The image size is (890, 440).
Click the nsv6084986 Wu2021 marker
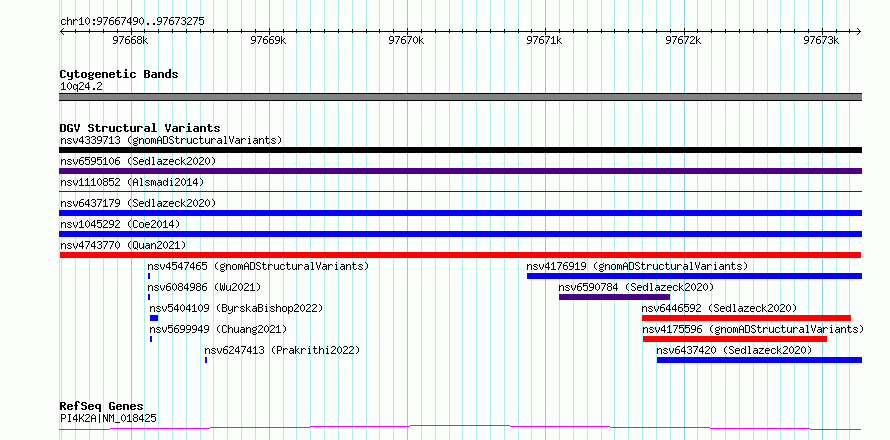tap(149, 297)
